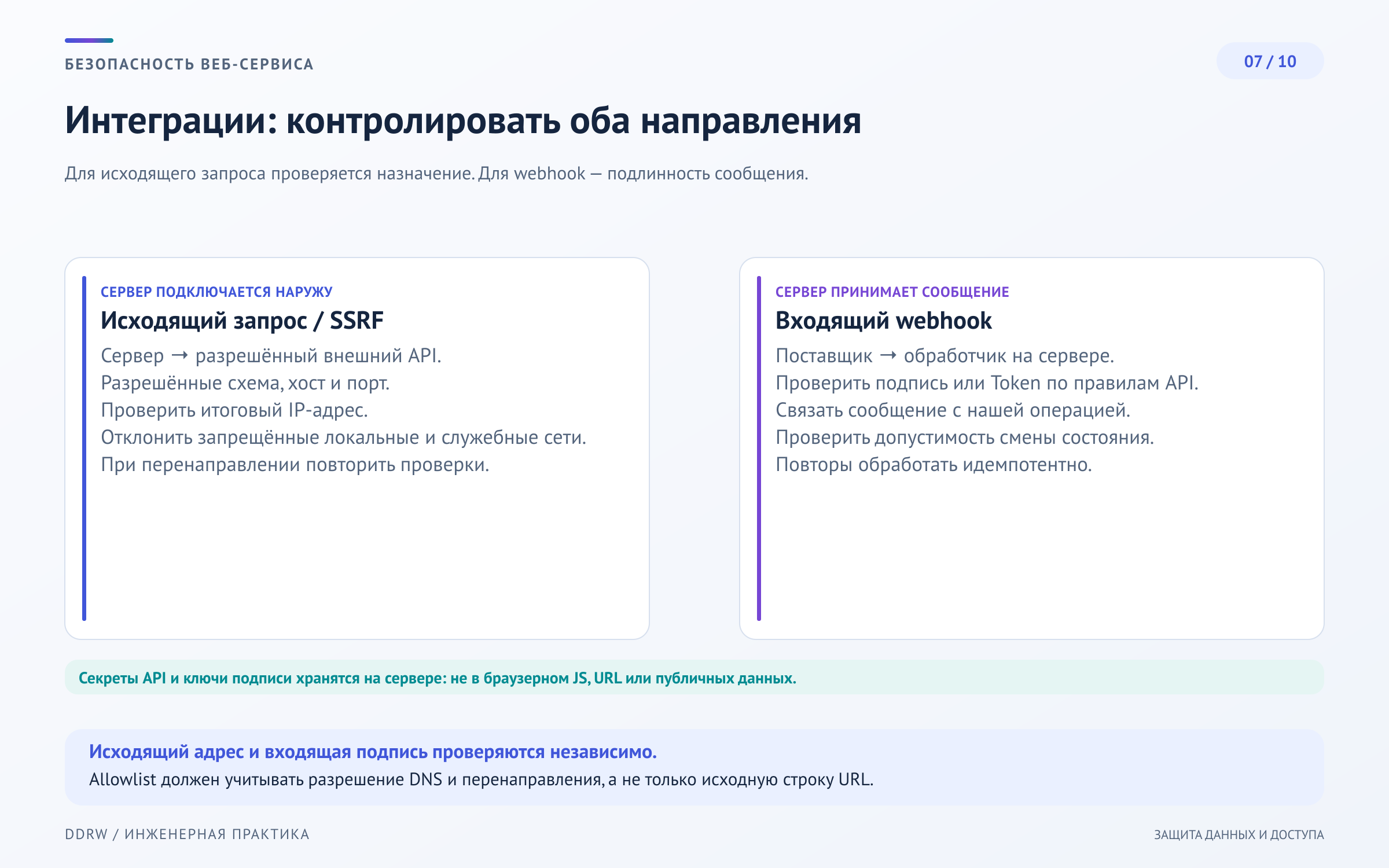Click the sentence starting with Allowlist должен учитывать
Image resolution: width=1389 pixels, height=868 pixels.
(481, 780)
